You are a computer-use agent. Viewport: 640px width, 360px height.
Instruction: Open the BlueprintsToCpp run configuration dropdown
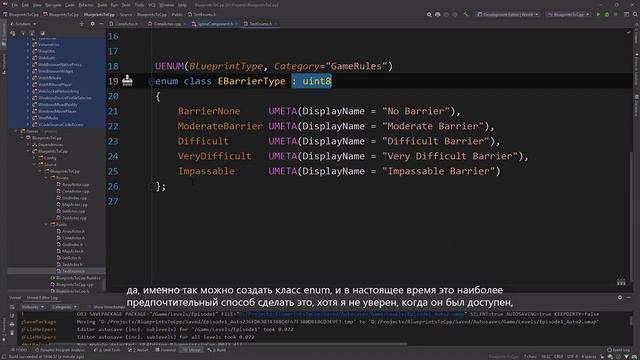[x=568, y=14]
